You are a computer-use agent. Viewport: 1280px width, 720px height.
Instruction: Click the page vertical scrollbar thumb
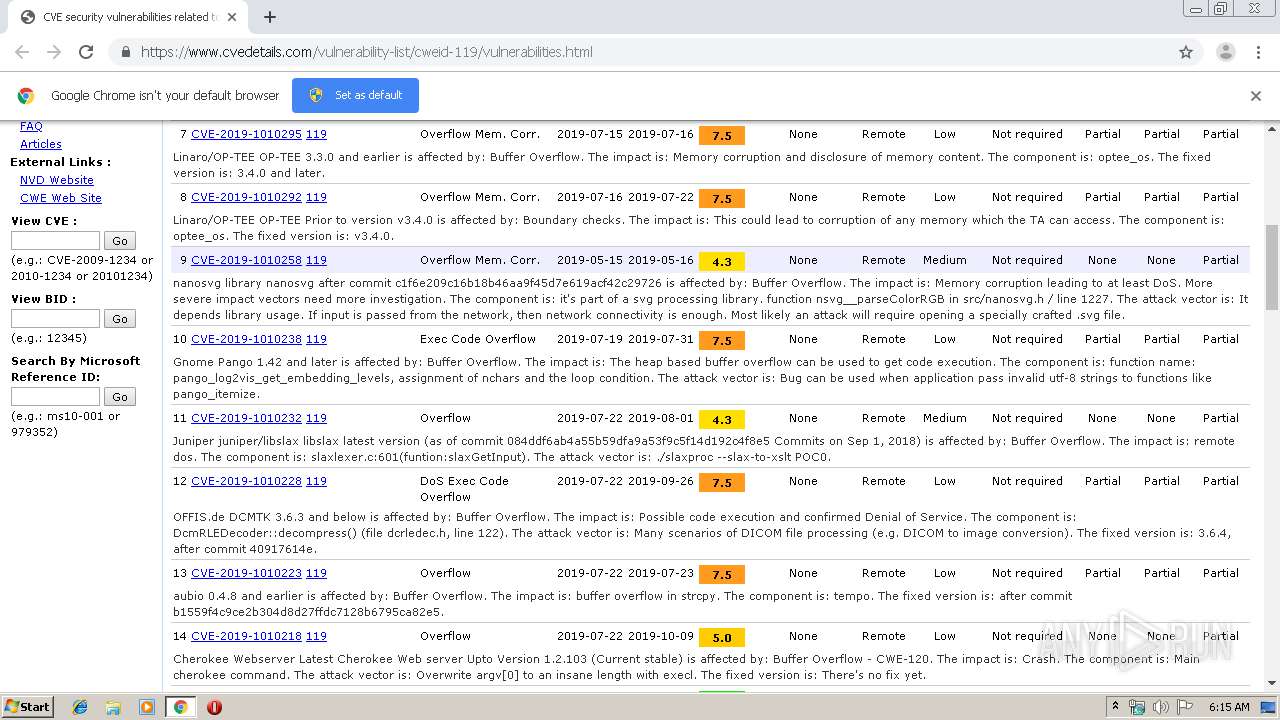(1272, 267)
